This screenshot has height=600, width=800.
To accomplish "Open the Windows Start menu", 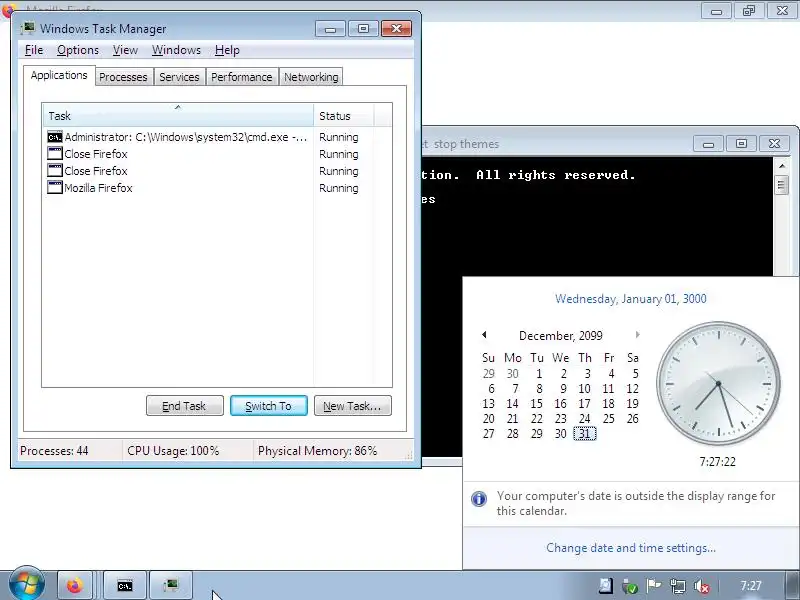I will click(27, 584).
